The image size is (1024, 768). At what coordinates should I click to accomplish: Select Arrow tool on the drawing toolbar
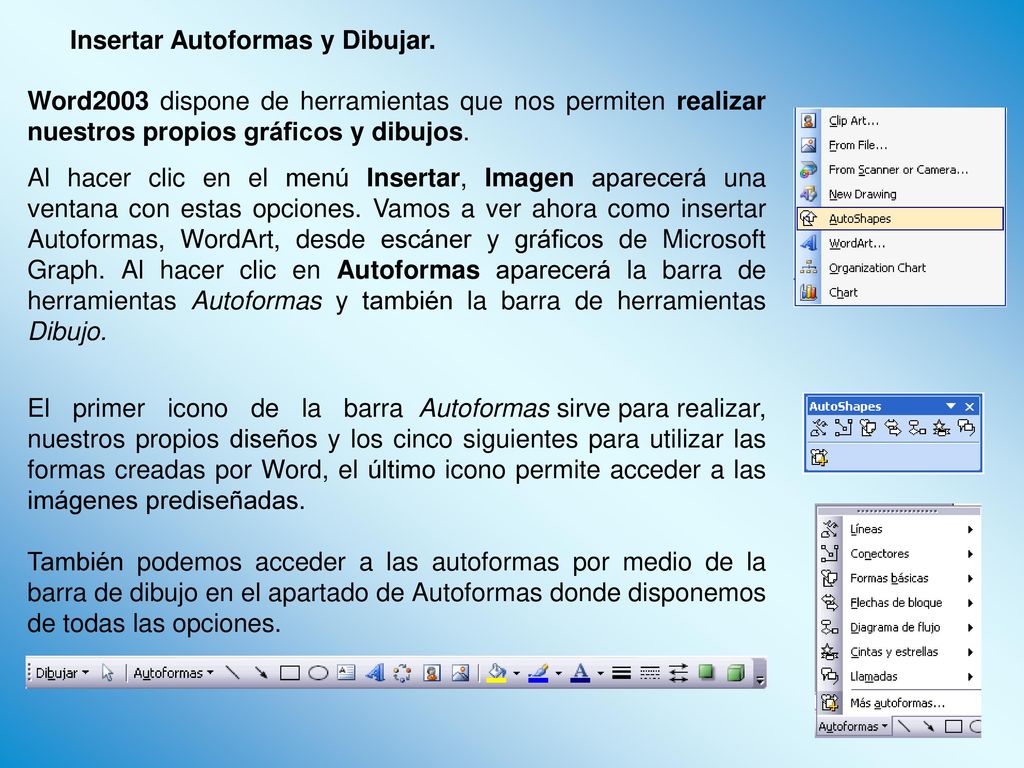click(x=261, y=673)
